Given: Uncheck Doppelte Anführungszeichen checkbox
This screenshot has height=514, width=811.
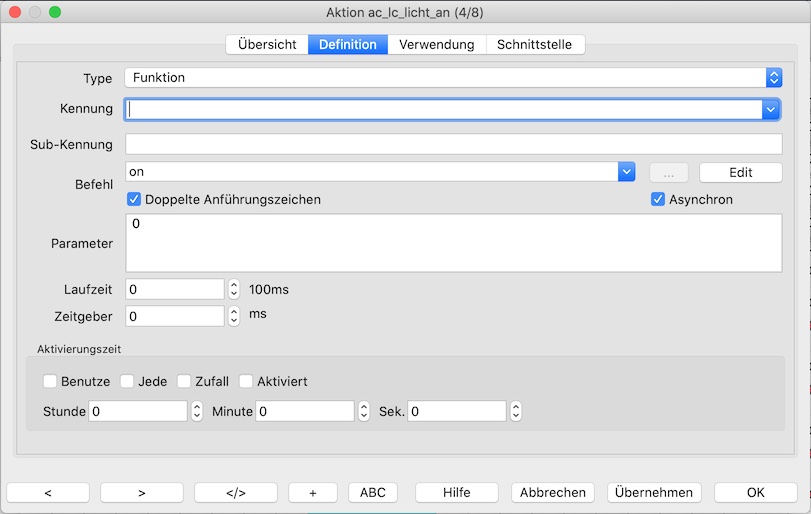Looking at the screenshot, I should 135,199.
